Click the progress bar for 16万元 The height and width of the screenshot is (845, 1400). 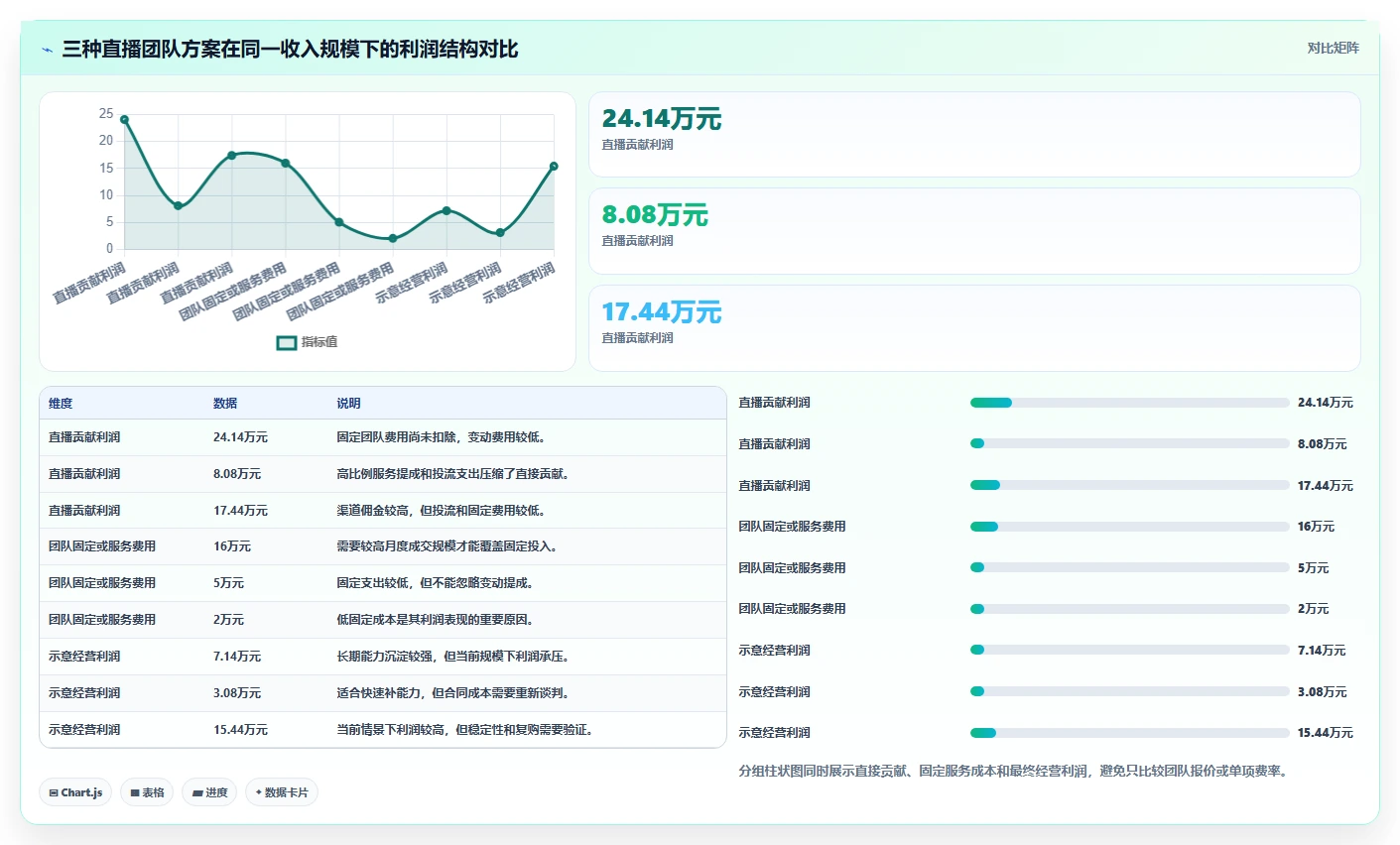(x=1129, y=527)
